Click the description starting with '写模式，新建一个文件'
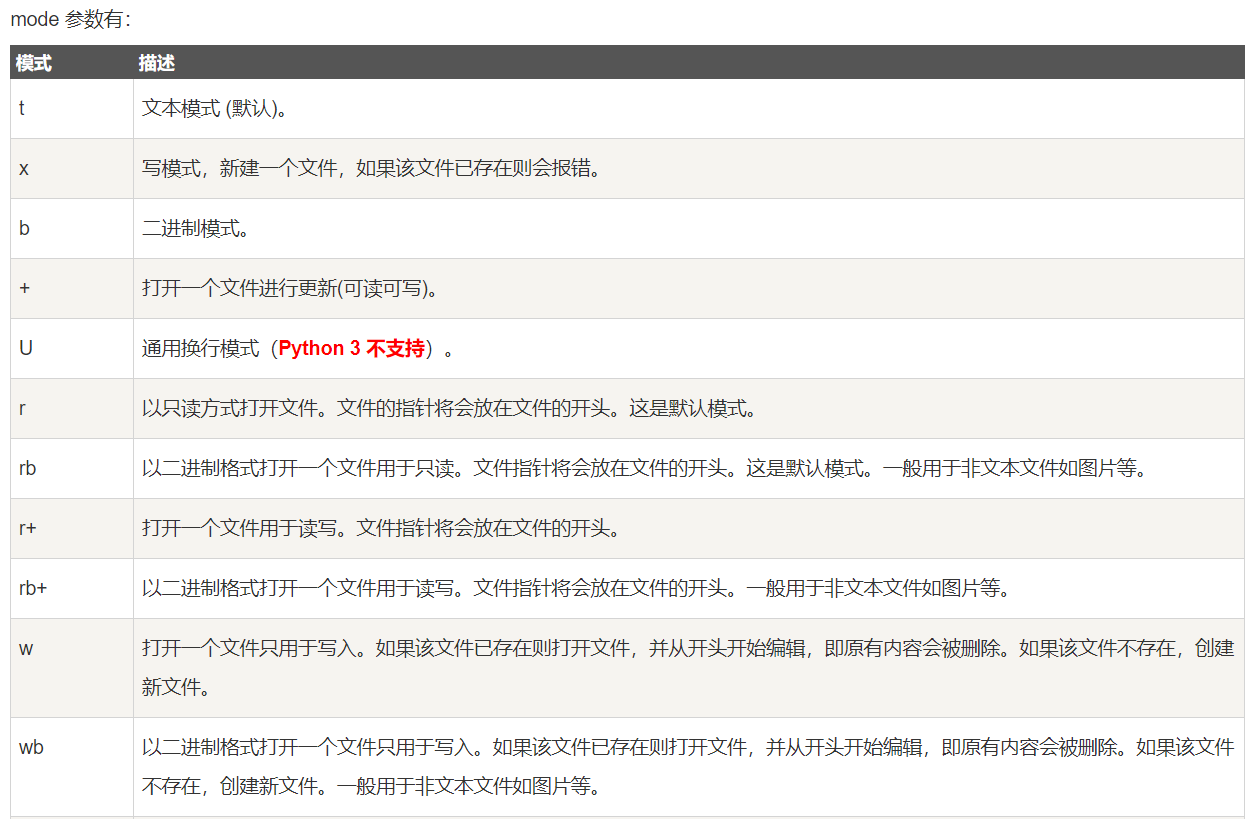 373,168
